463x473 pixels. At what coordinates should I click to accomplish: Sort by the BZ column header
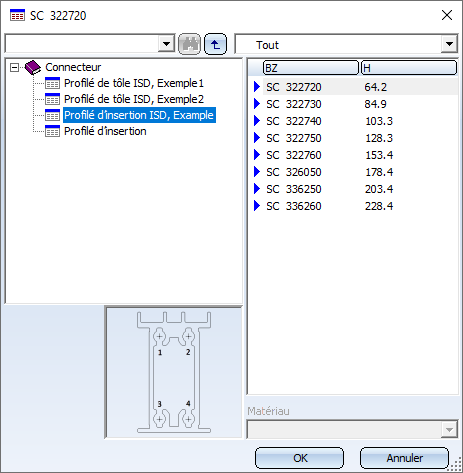(x=311, y=68)
